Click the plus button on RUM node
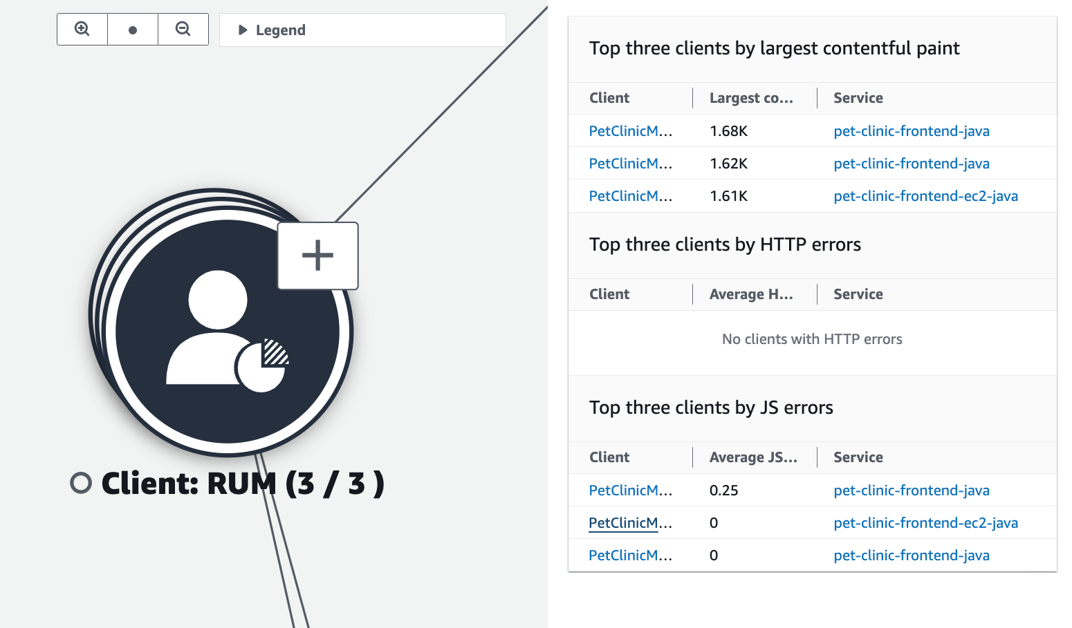 (x=318, y=256)
